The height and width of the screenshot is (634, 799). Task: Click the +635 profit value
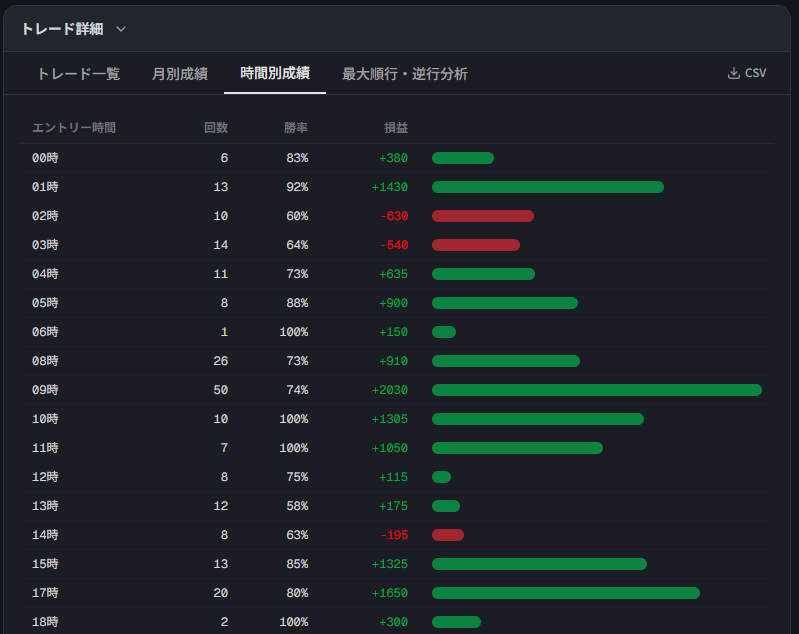click(393, 274)
